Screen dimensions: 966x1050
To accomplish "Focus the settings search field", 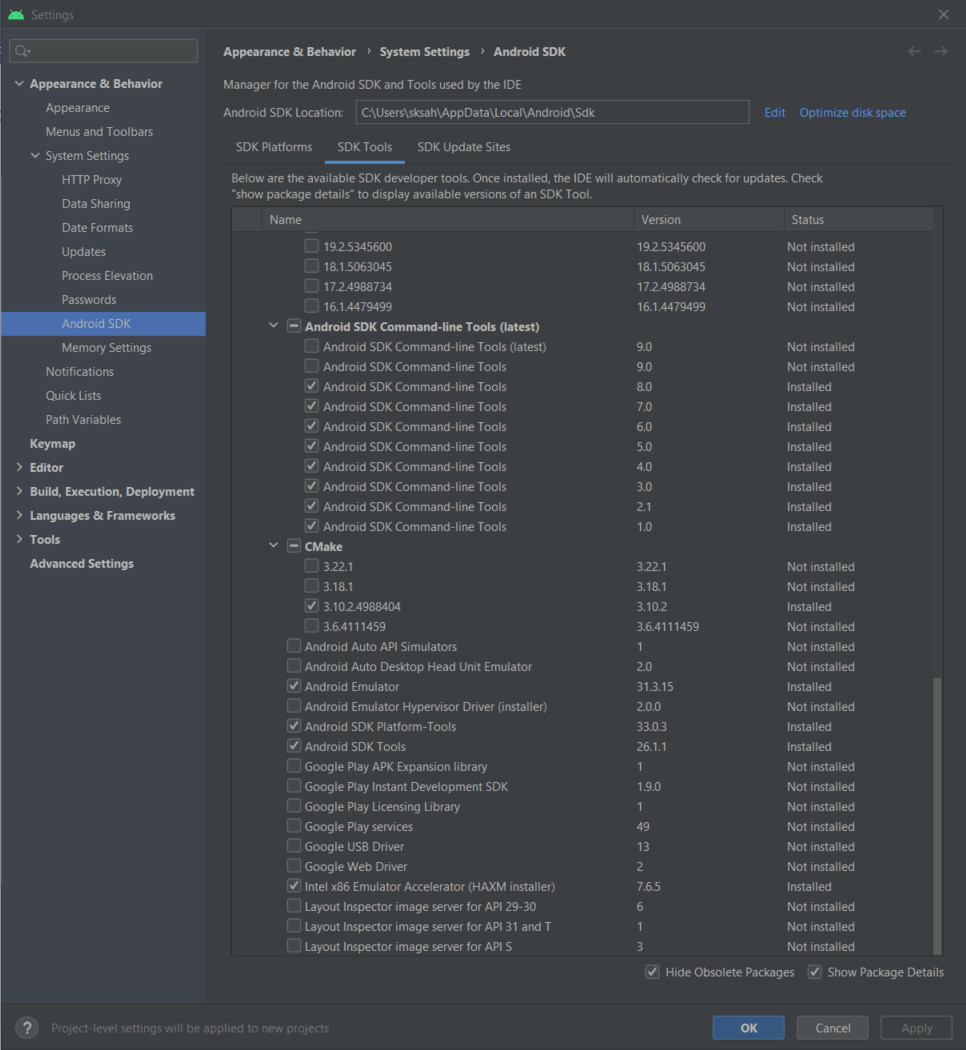I will [104, 51].
